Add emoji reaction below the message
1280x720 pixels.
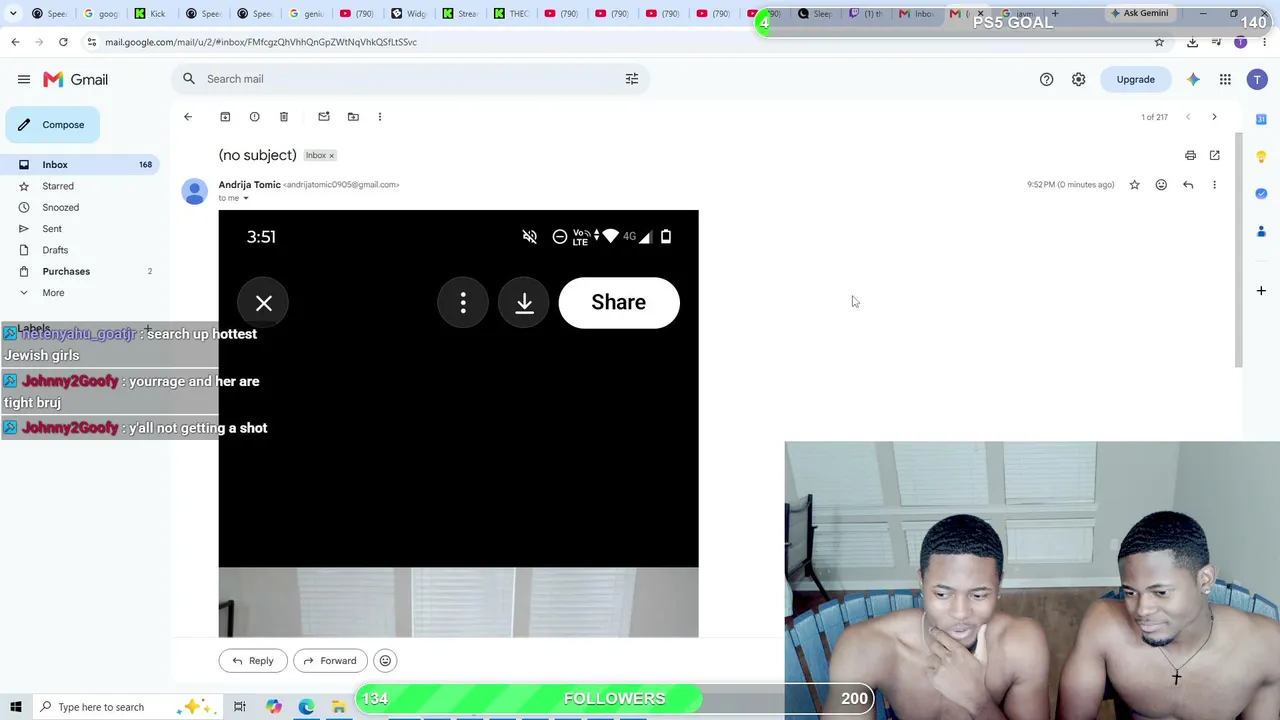pos(385,661)
